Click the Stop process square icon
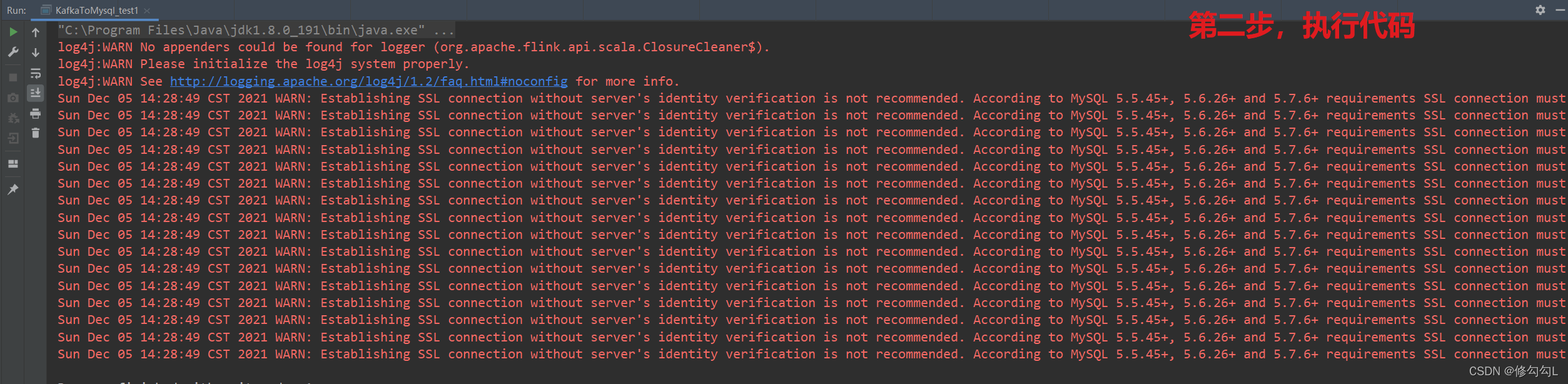Image resolution: width=1568 pixels, height=384 pixels. 13,78
